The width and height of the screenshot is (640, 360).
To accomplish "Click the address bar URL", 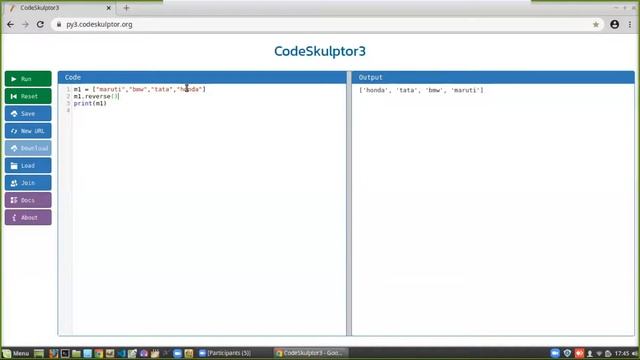I will click(99, 24).
